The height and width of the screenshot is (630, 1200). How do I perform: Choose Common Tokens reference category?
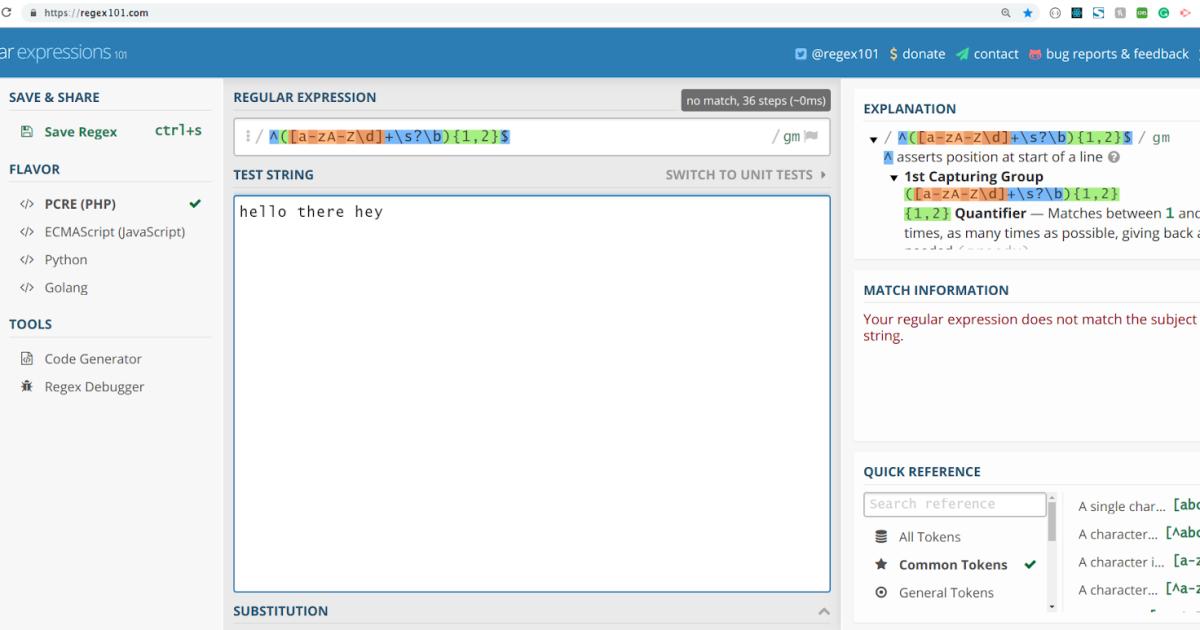[953, 565]
